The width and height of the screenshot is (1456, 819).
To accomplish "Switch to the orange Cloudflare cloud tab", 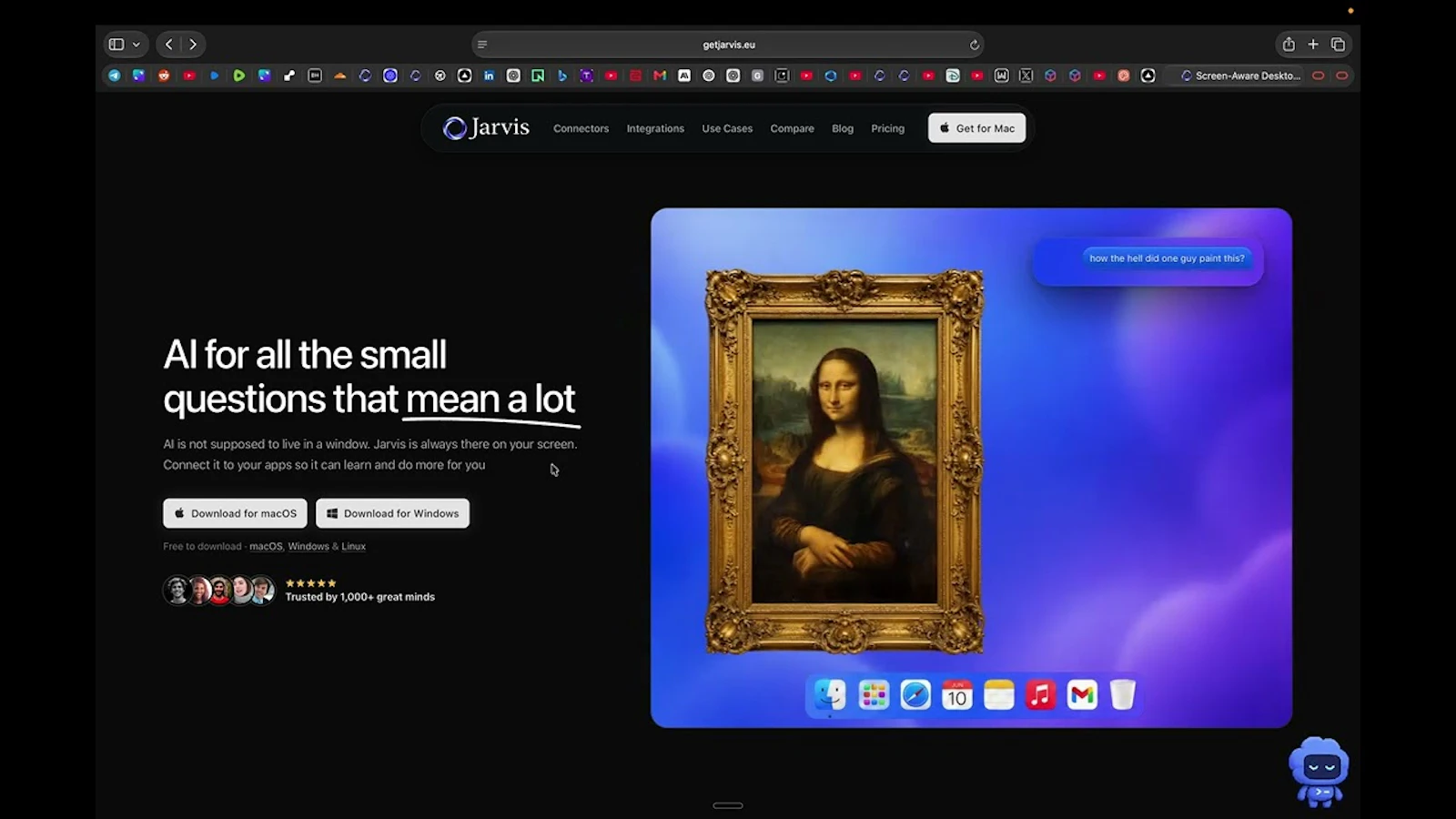I will 339,76.
